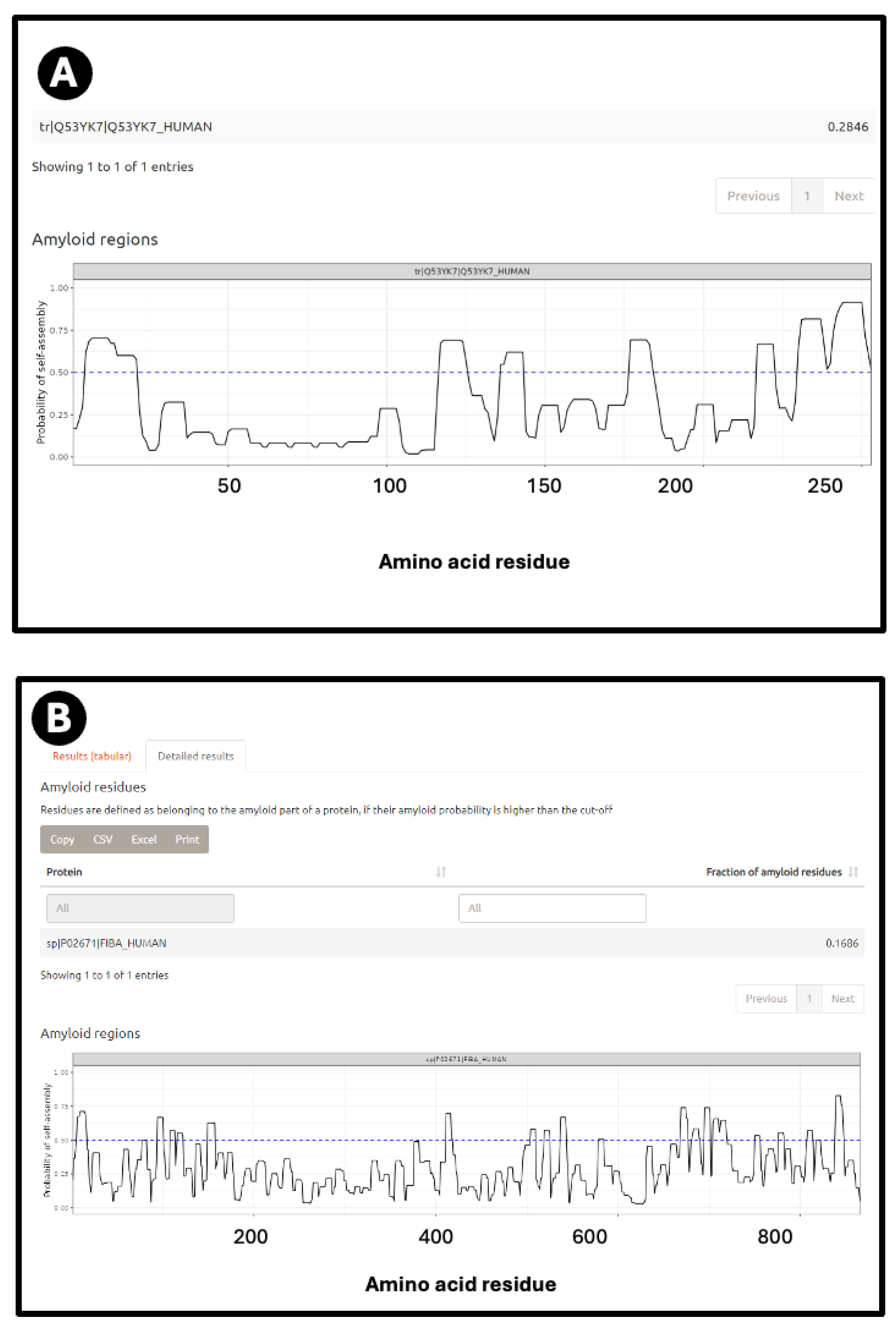The image size is (896, 1330).
Task: Focus the Protein column 'All' filter field
Action: [140, 908]
